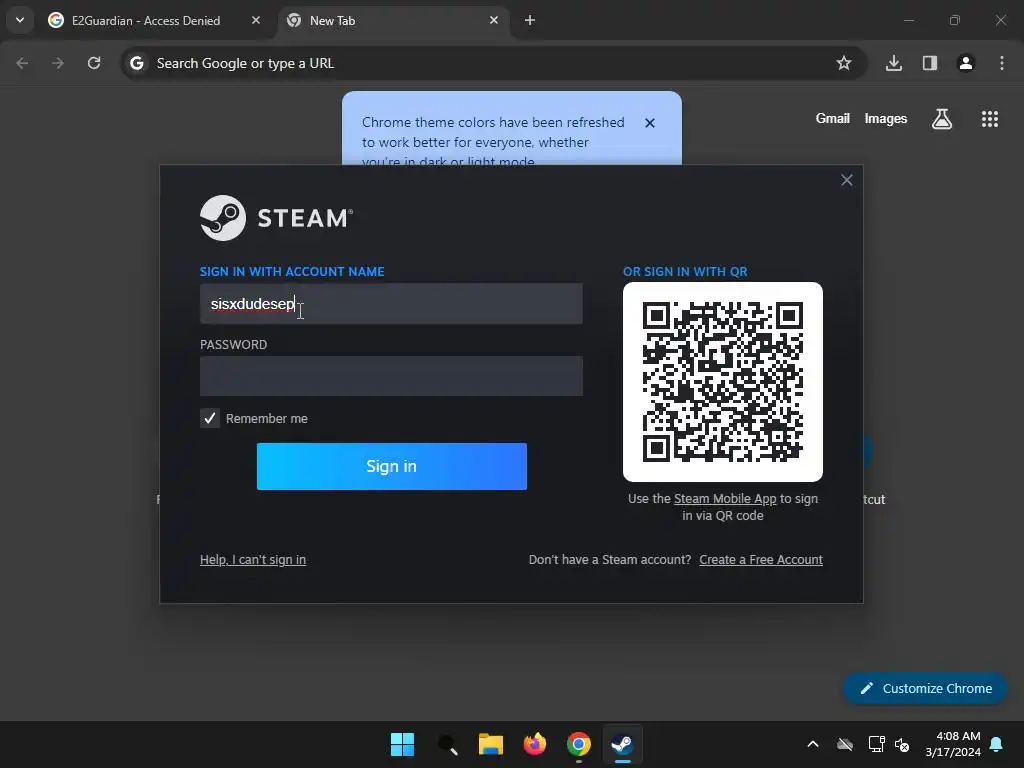Screen dimensions: 1024x768
Task: Open the clock showing 4:08 AM
Action: (953, 744)
